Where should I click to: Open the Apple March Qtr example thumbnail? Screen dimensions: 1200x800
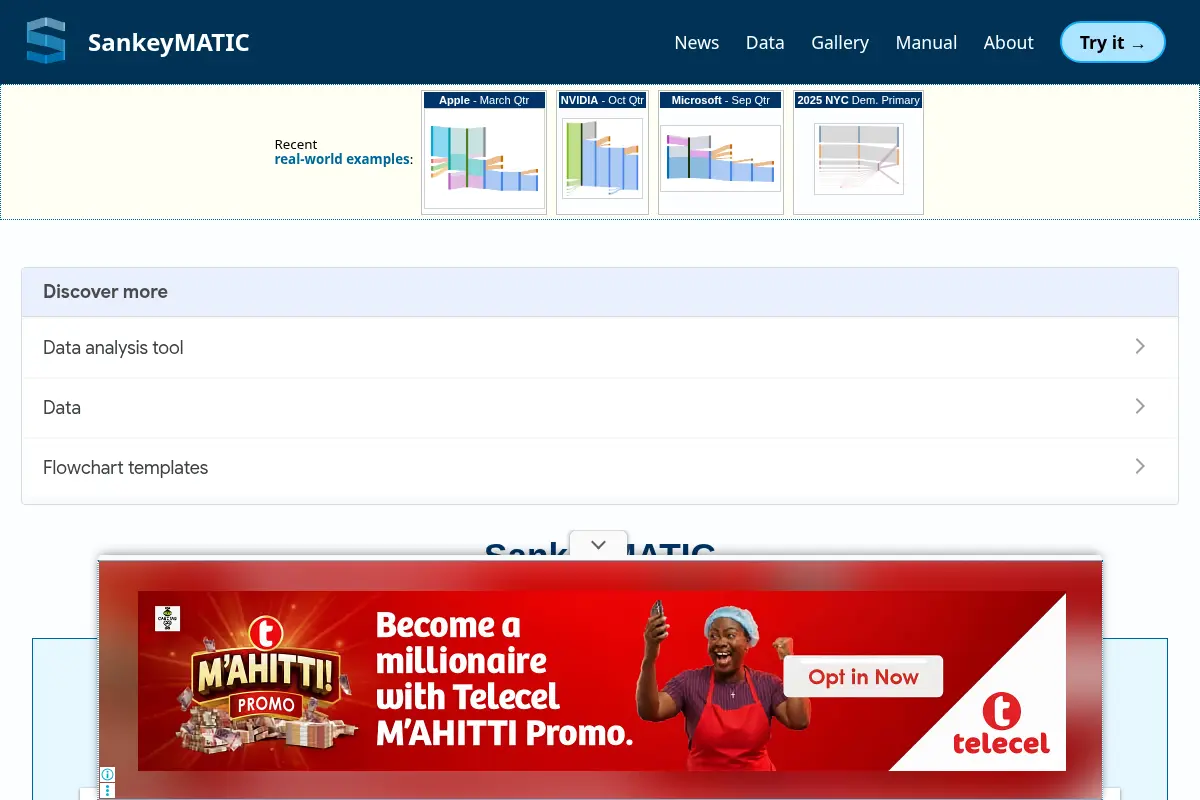pyautogui.click(x=484, y=152)
